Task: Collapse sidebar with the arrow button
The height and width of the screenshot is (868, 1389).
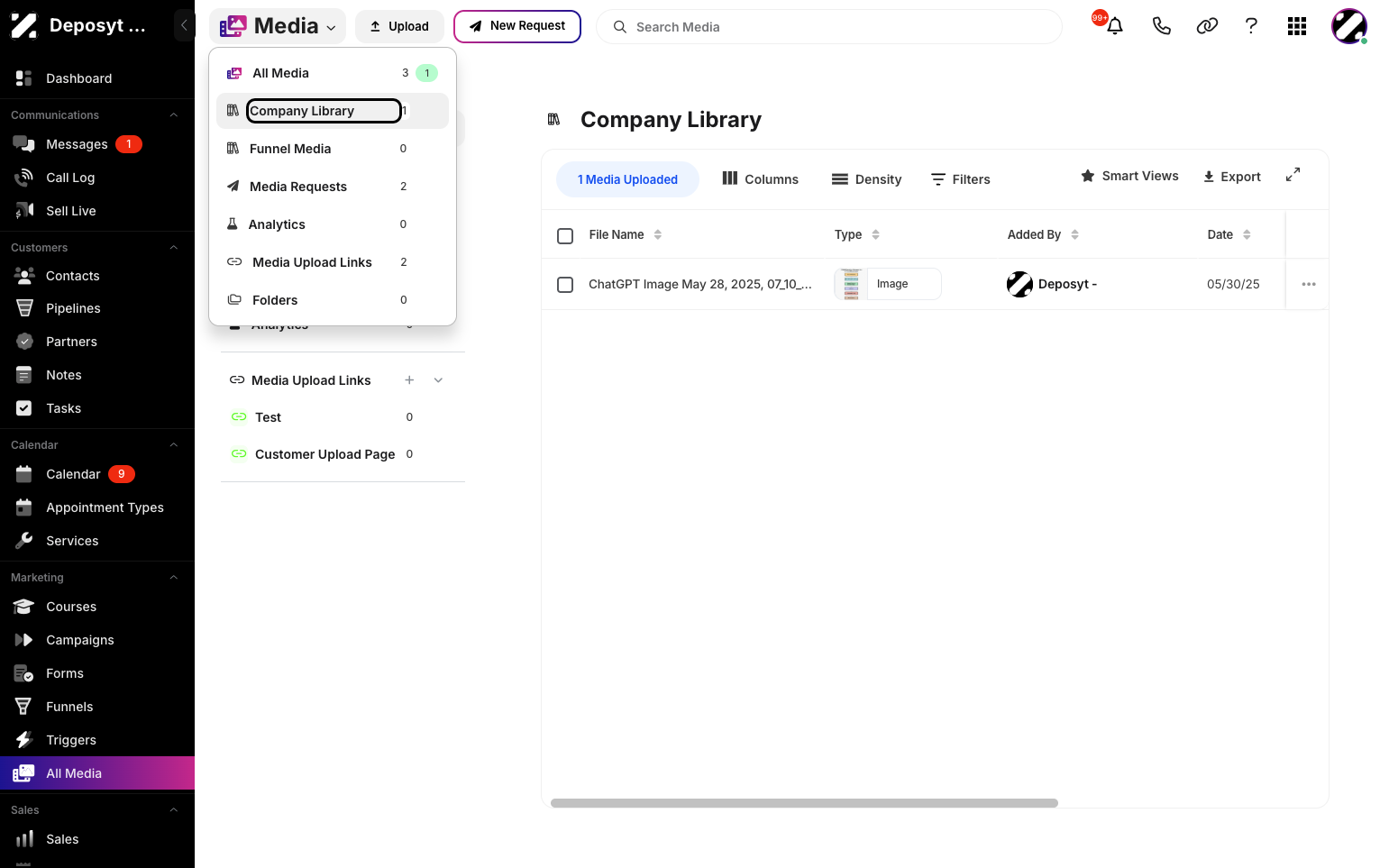Action: tap(184, 25)
